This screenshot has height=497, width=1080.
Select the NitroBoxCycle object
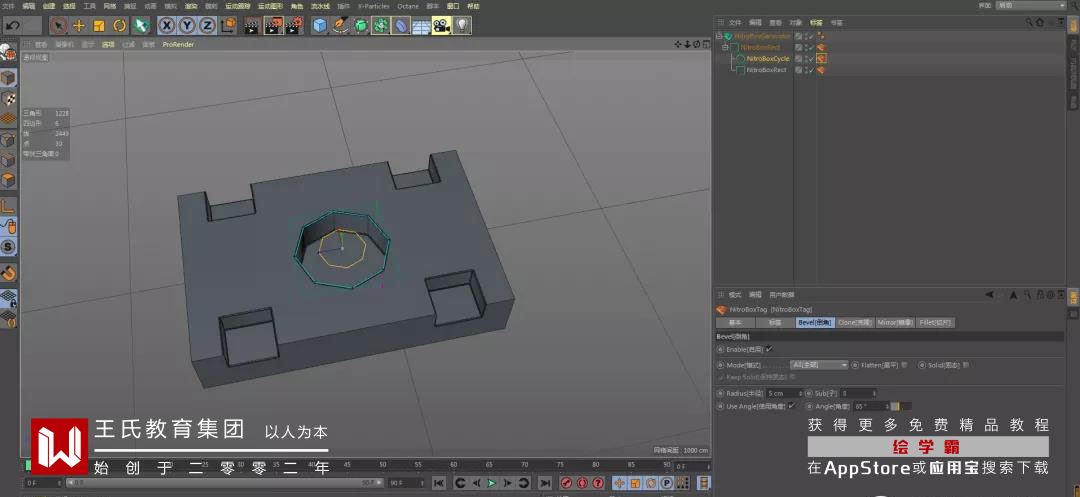point(768,59)
